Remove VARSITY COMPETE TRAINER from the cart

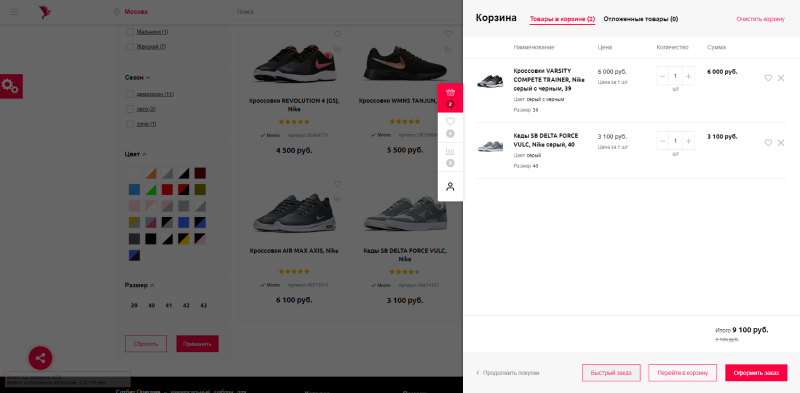click(781, 78)
